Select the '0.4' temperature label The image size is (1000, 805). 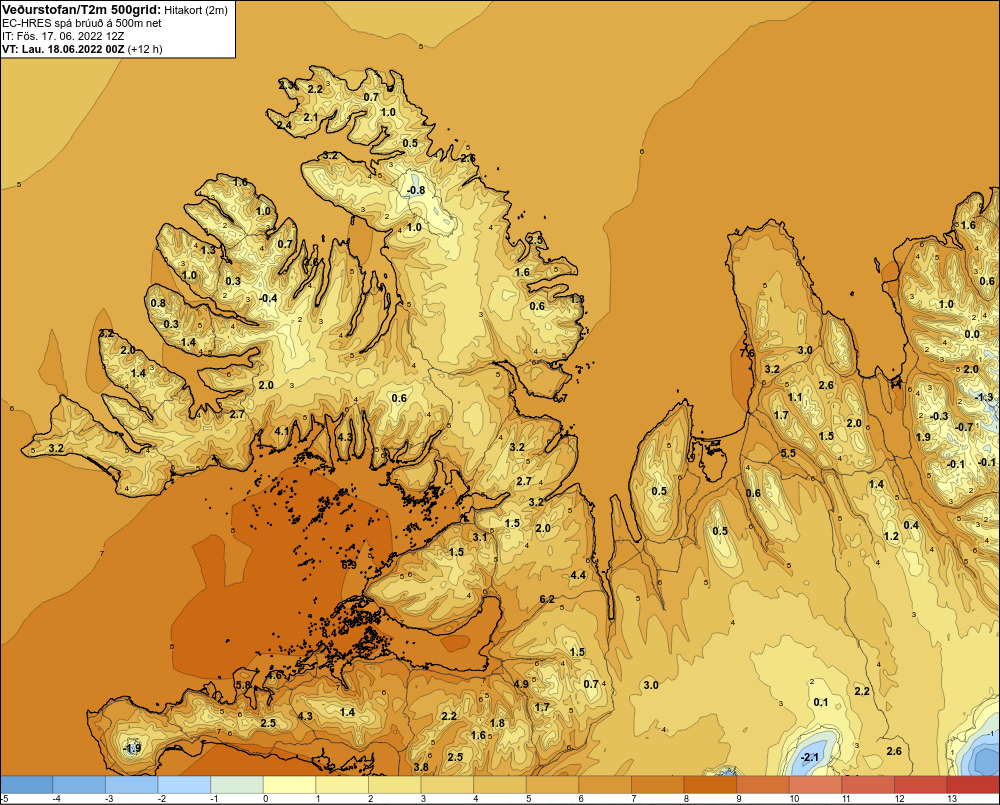coord(911,525)
